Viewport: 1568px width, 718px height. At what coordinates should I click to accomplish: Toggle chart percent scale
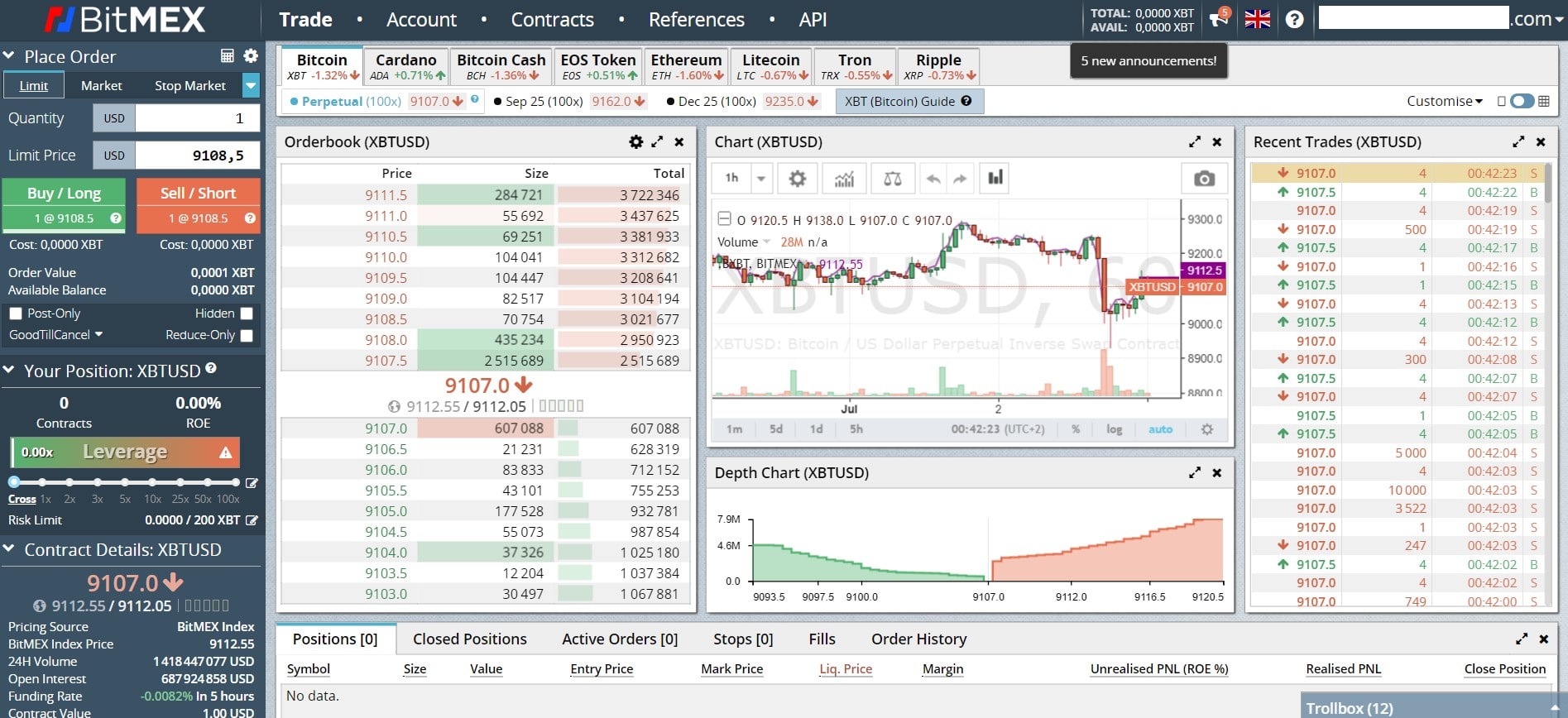pyautogui.click(x=1076, y=429)
